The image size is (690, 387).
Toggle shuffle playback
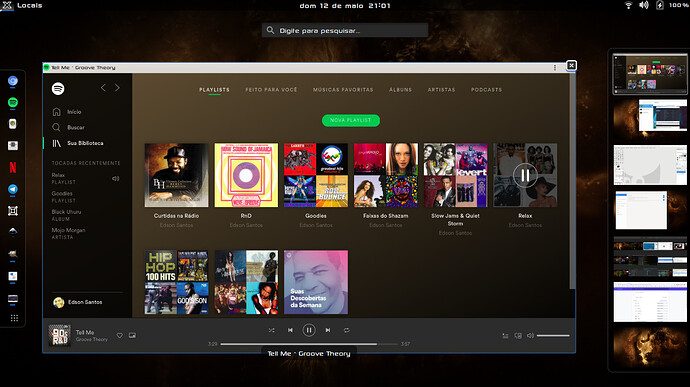272,330
